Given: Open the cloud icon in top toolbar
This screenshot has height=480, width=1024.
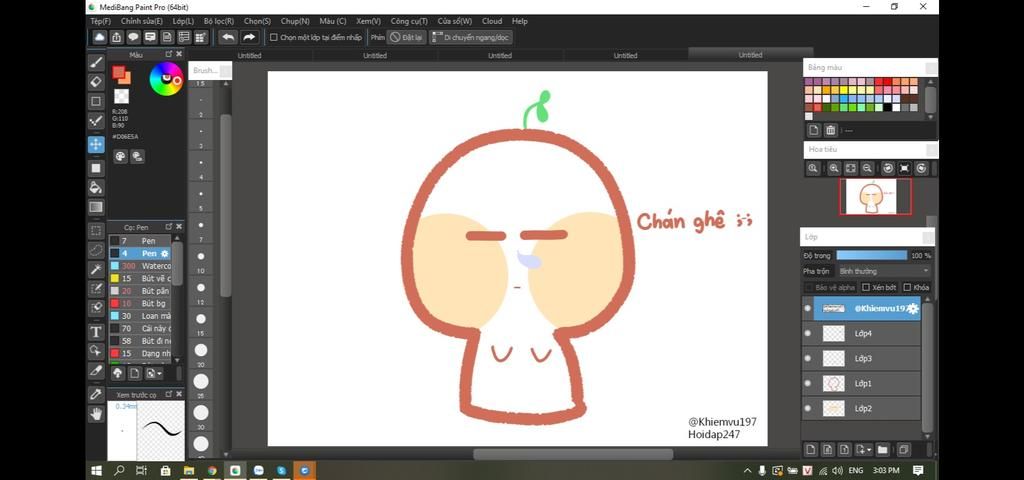Looking at the screenshot, I should coord(99,37).
